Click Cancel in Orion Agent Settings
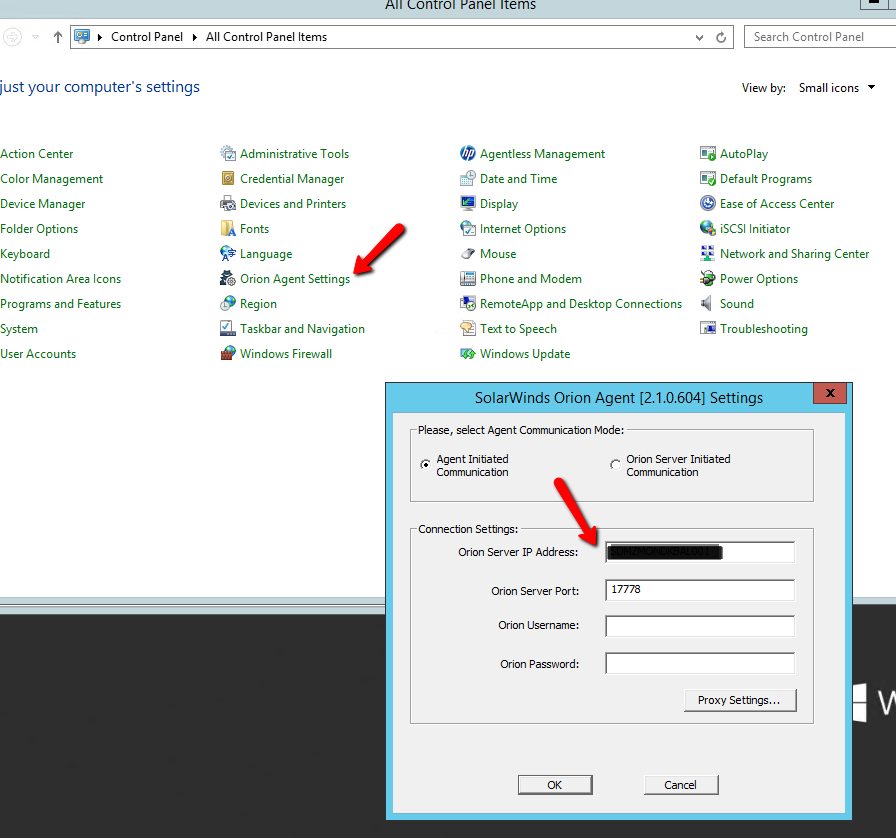This screenshot has height=838, width=896. click(x=681, y=785)
